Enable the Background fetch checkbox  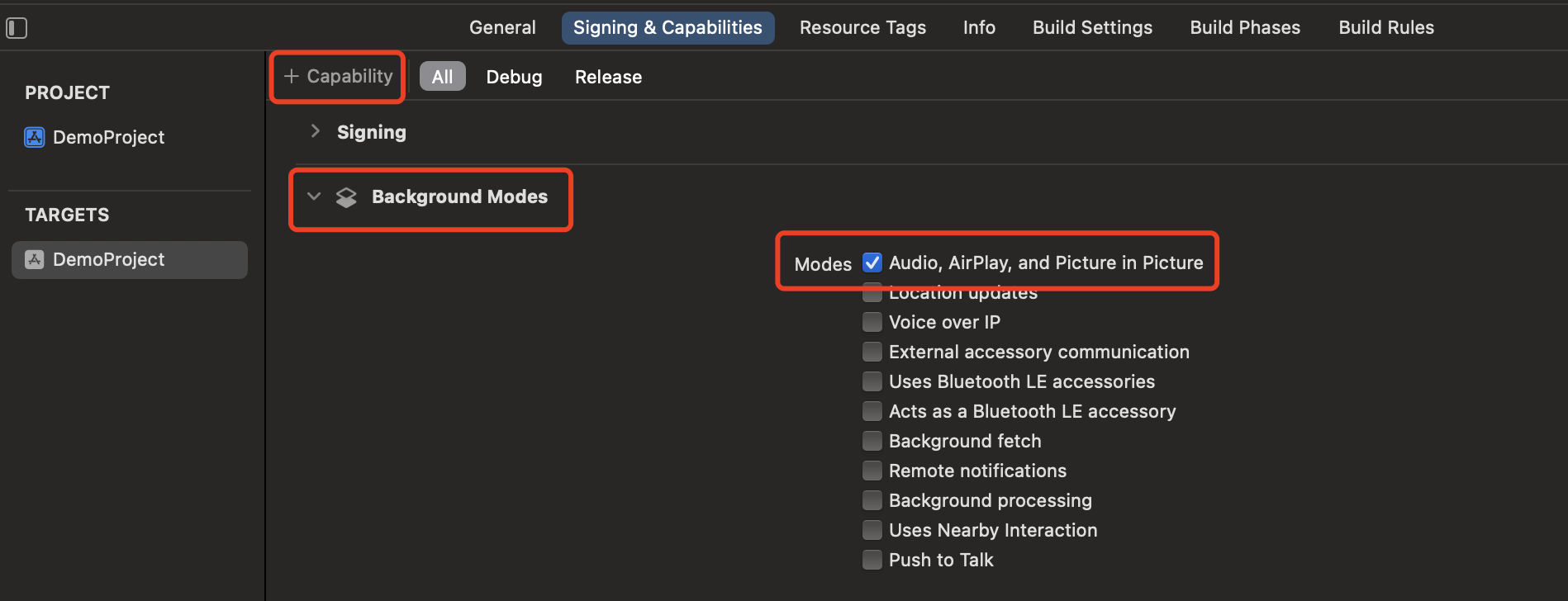(x=872, y=441)
